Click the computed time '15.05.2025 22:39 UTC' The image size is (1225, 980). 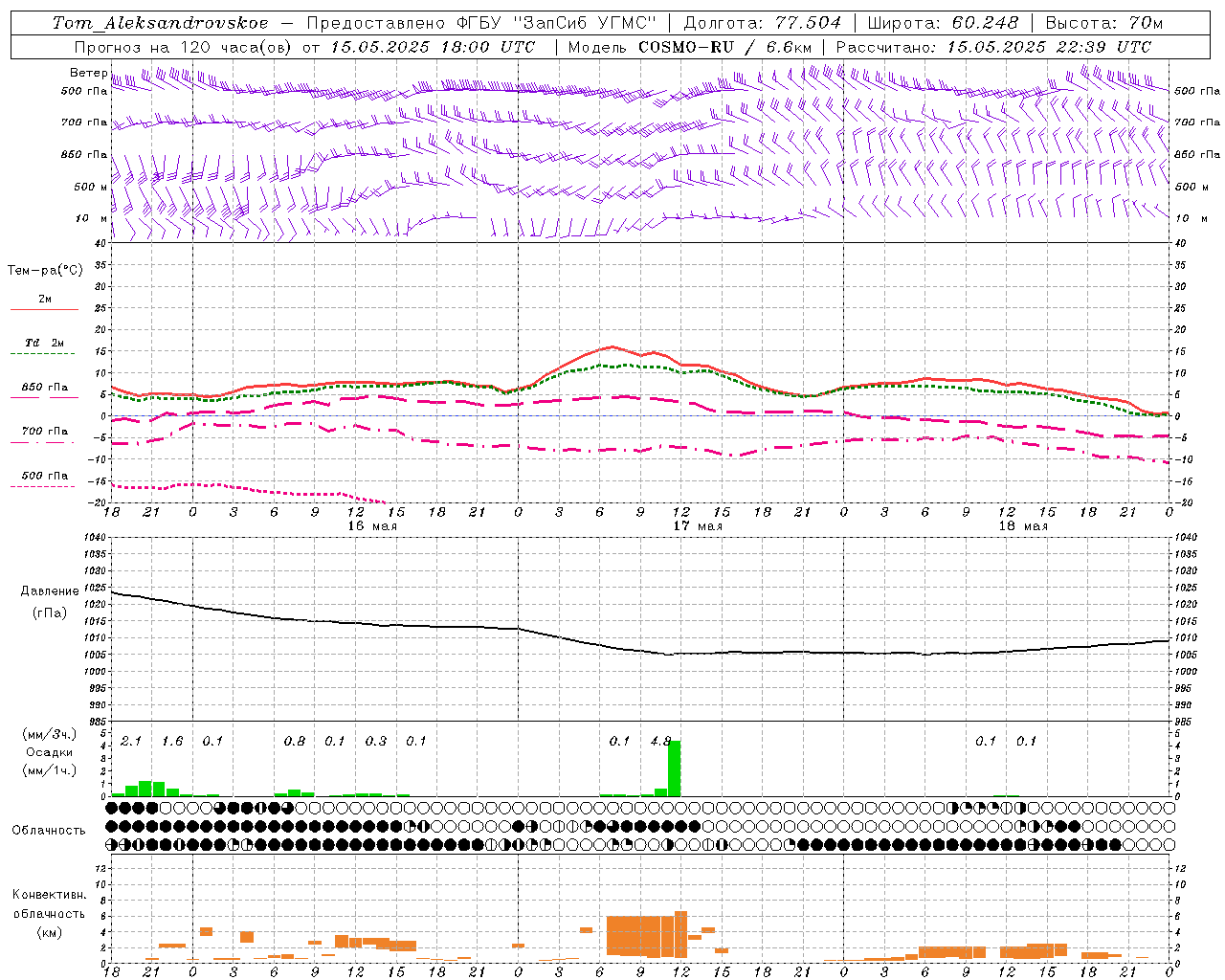coord(1049,47)
